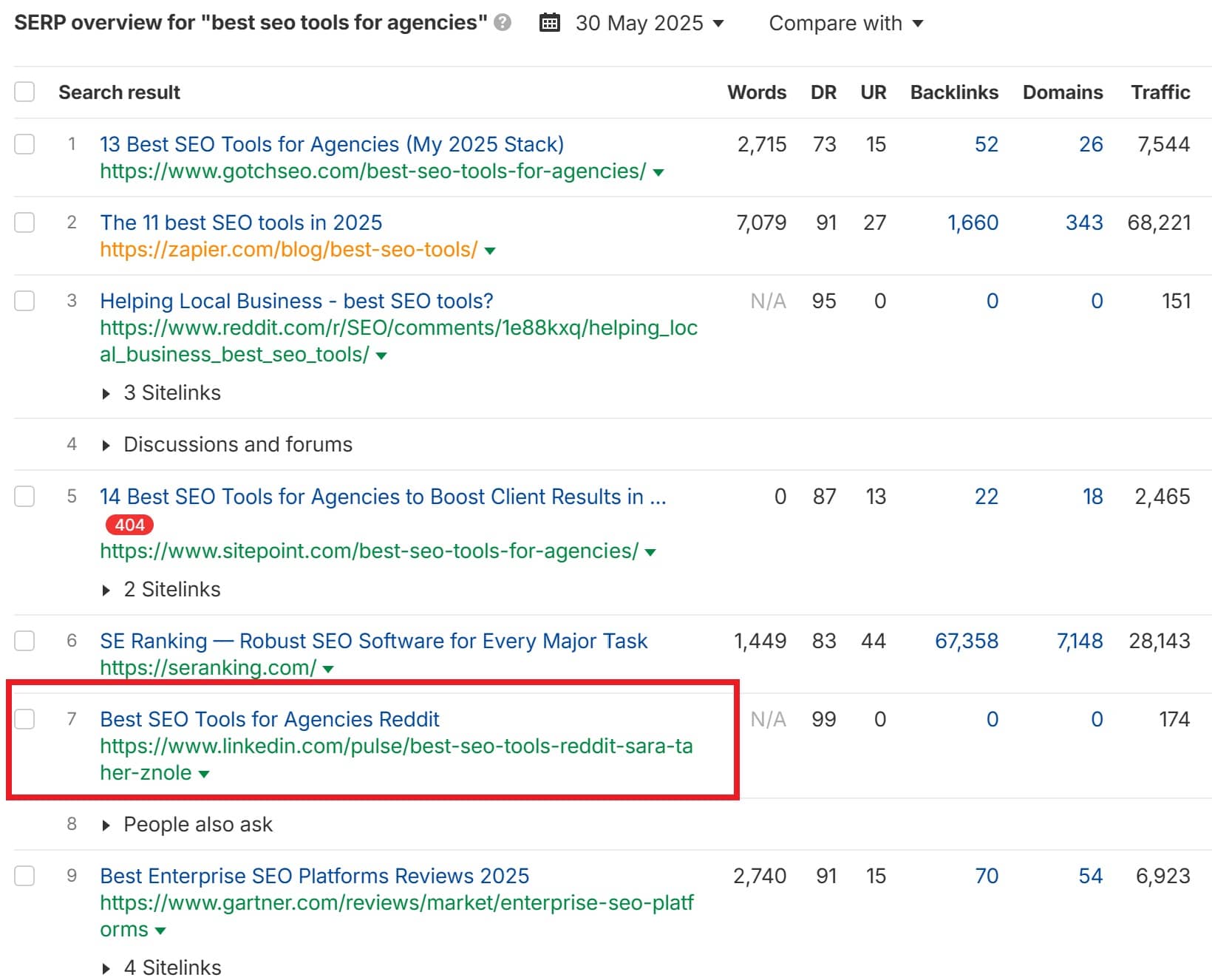This screenshot has width=1212, height=980.
Task: Open Best SEO Tools for Agencies Reddit title
Action: coord(270,719)
